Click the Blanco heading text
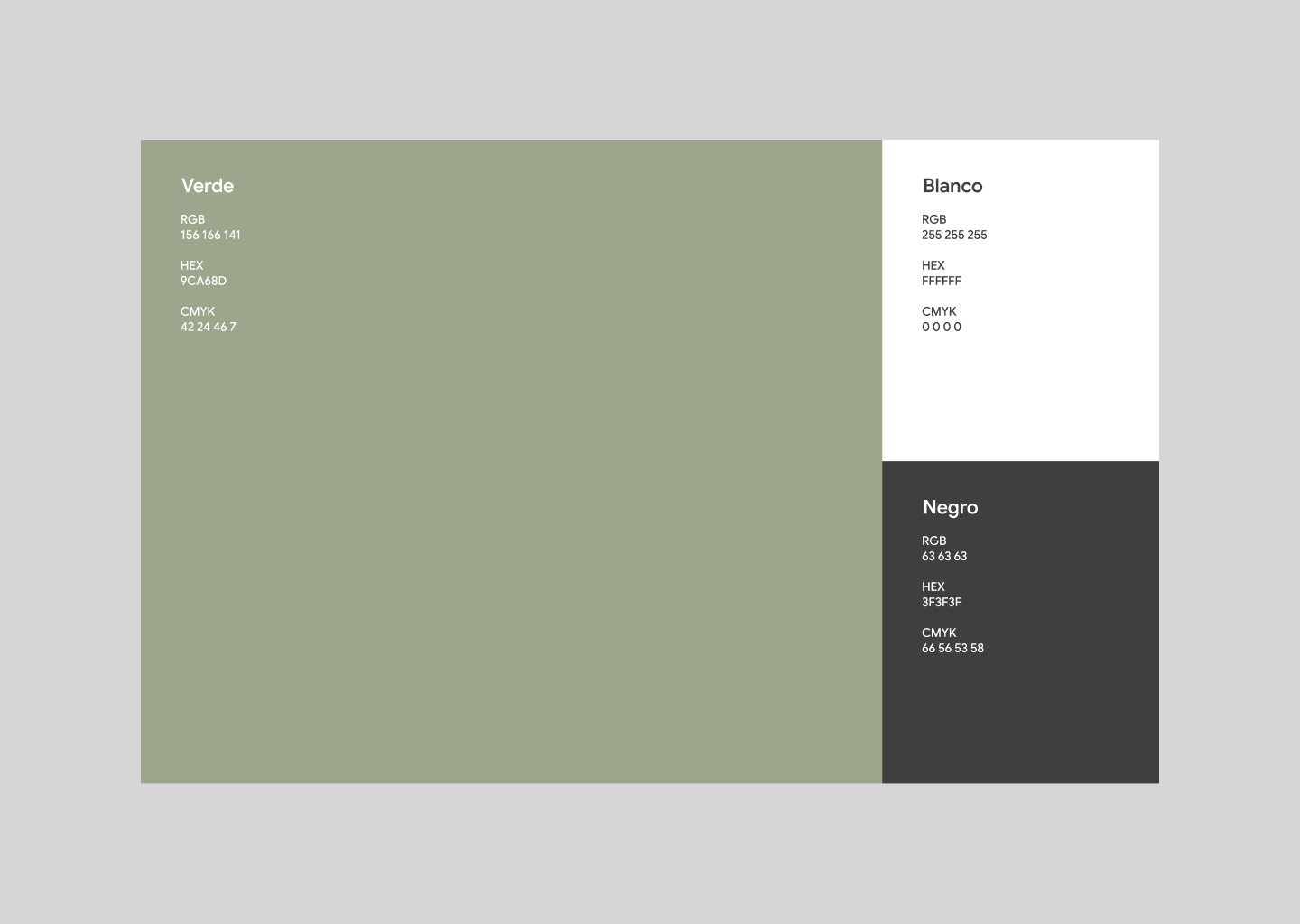Image resolution: width=1300 pixels, height=924 pixels. pos(952,186)
